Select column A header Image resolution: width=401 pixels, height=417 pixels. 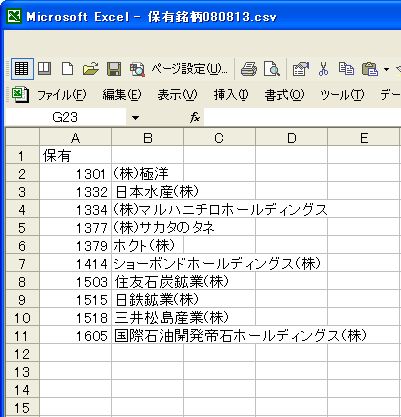[x=75, y=137]
